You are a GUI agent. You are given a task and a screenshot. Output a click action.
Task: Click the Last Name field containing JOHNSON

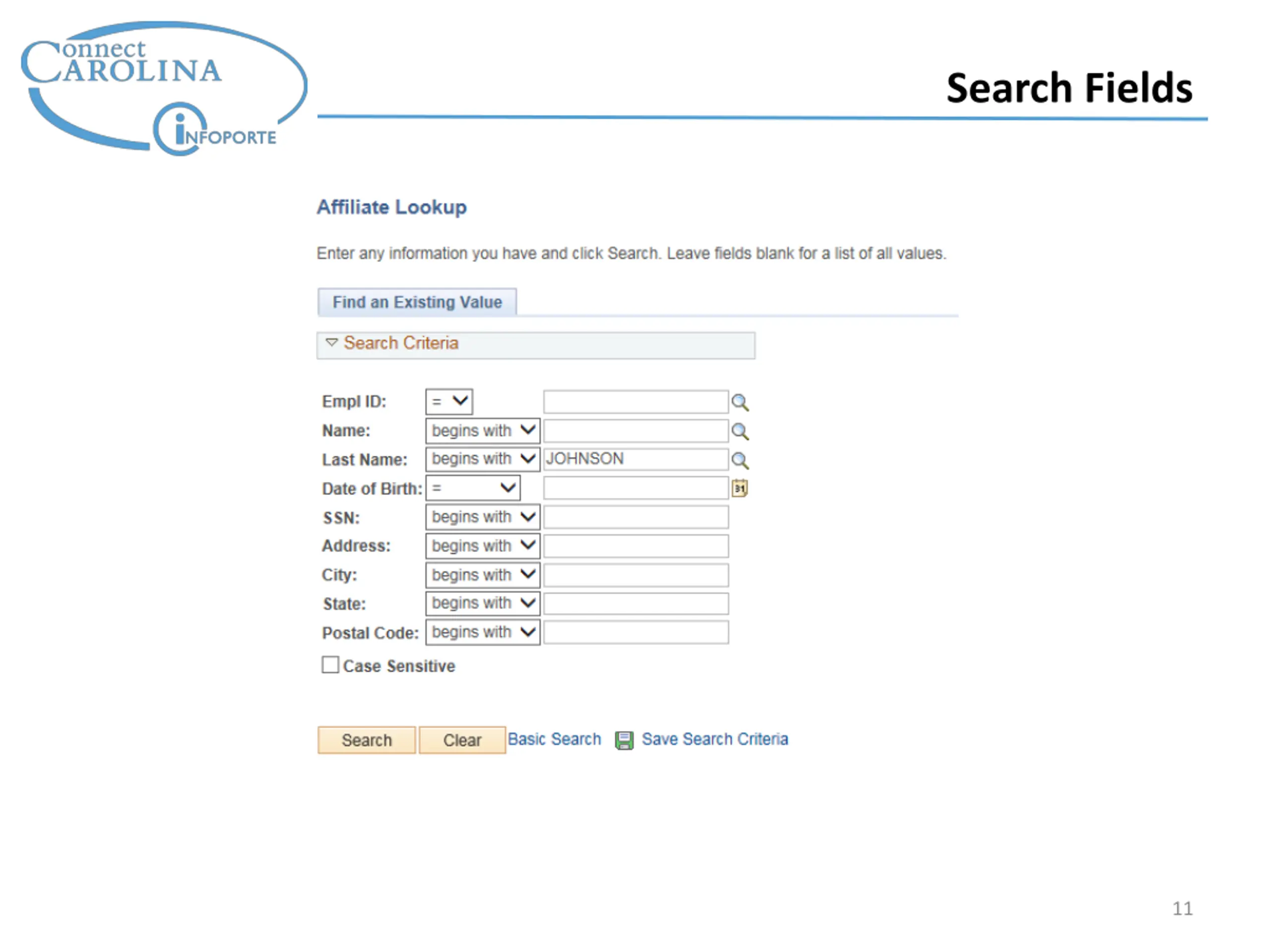(x=636, y=459)
